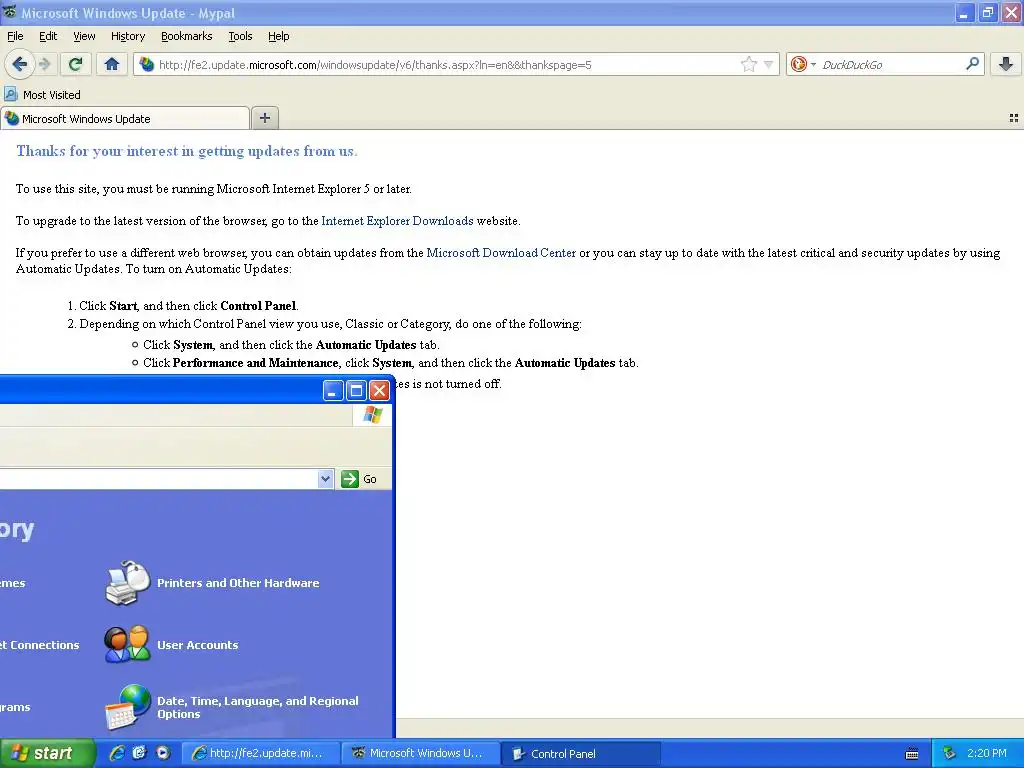Image resolution: width=1024 pixels, height=768 pixels.
Task: Open the Help menu
Action: [x=278, y=36]
